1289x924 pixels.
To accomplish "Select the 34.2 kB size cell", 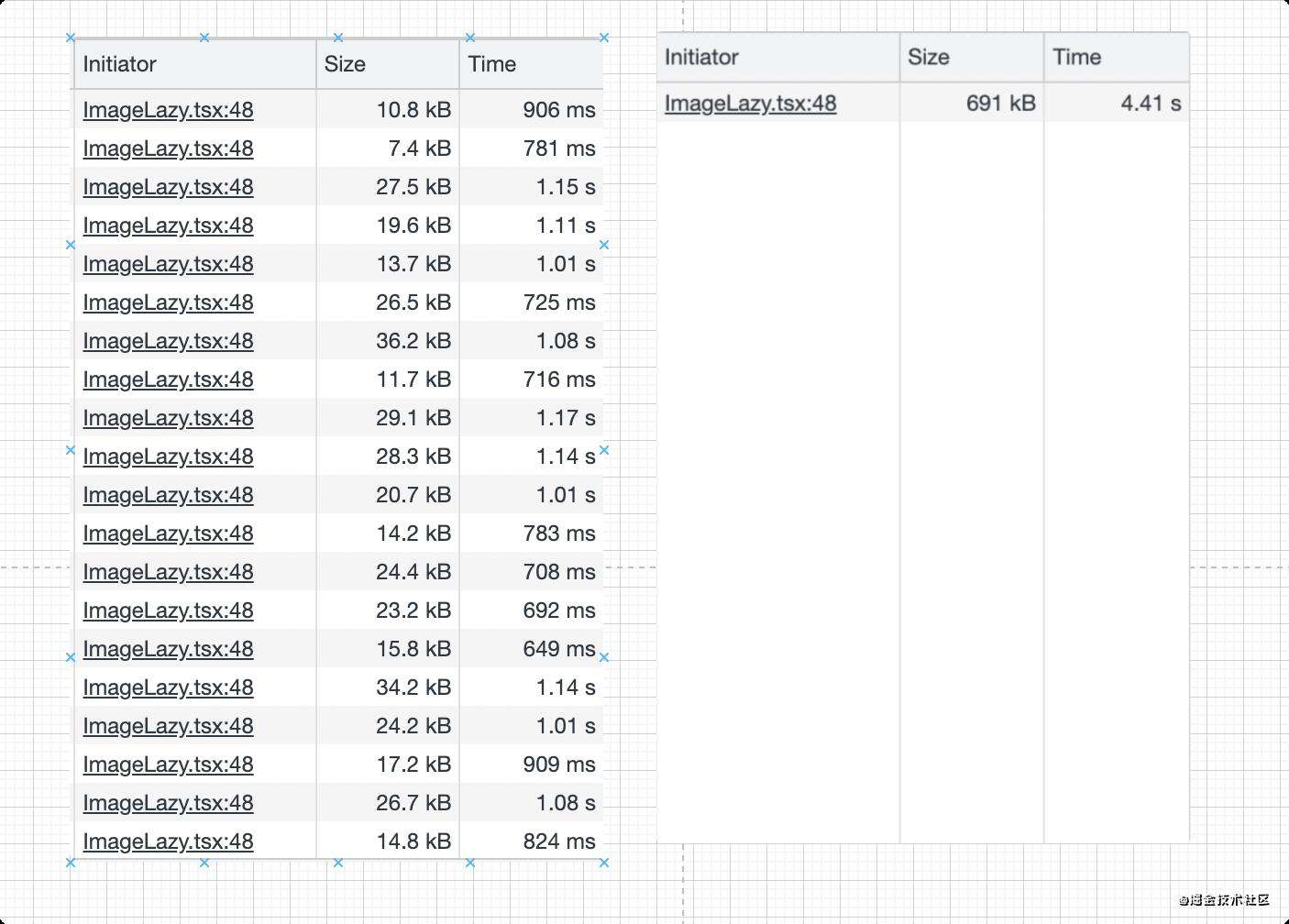I will click(388, 687).
